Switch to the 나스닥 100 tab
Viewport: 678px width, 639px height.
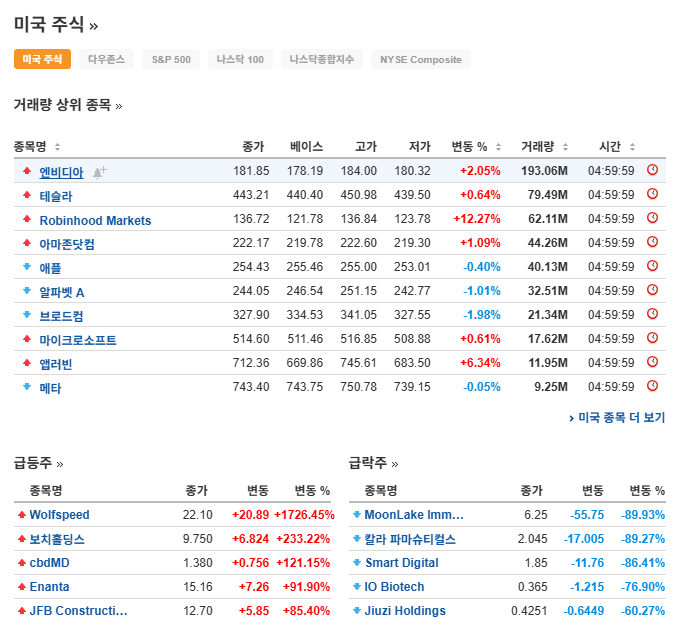tap(240, 59)
